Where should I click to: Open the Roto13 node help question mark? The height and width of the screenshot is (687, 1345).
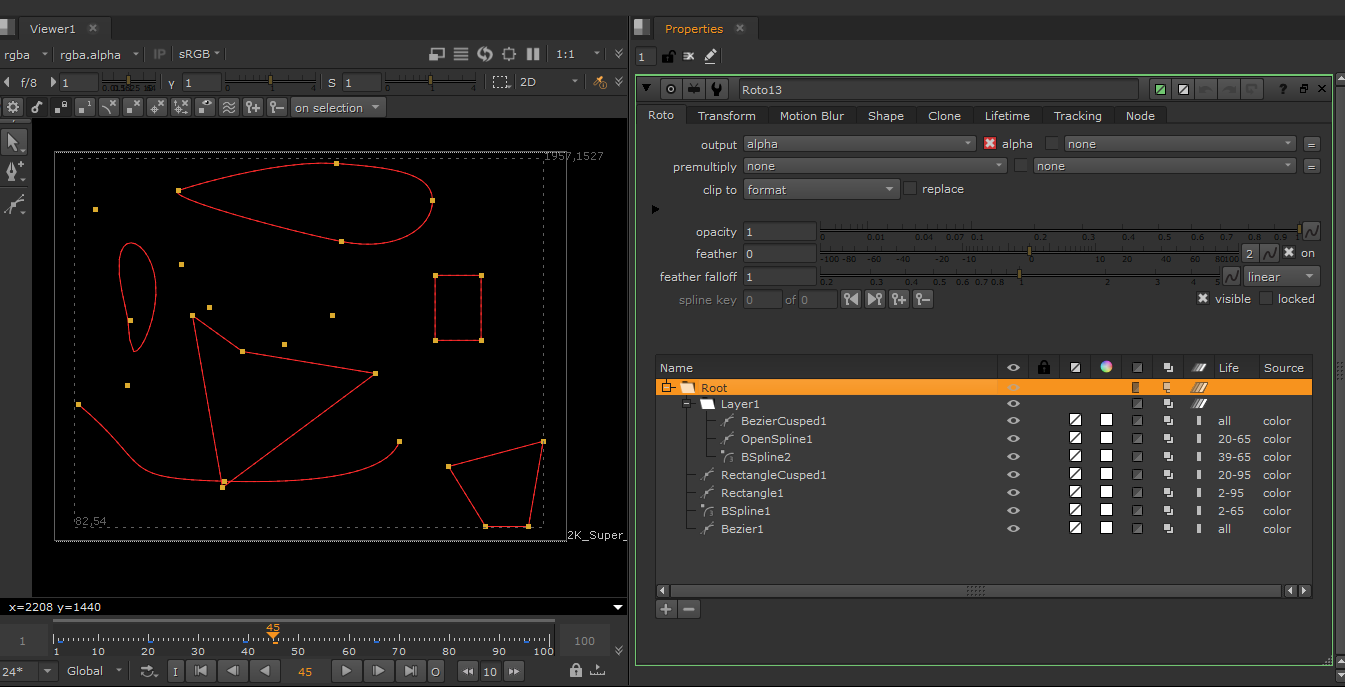[1283, 89]
